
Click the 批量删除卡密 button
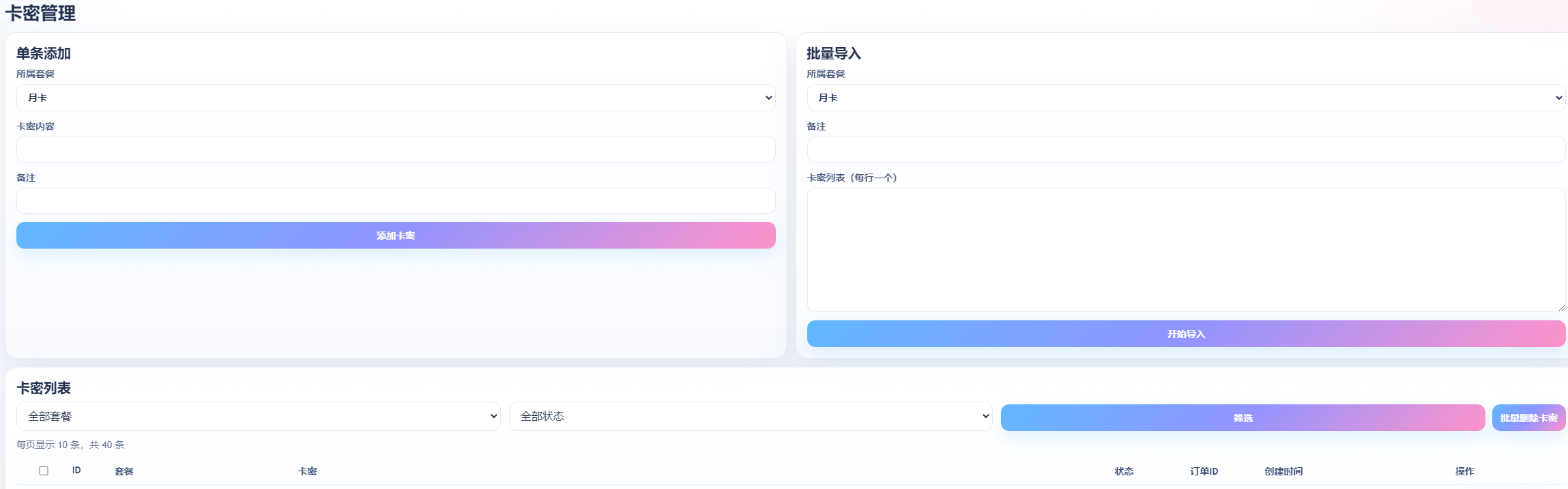coord(1528,418)
